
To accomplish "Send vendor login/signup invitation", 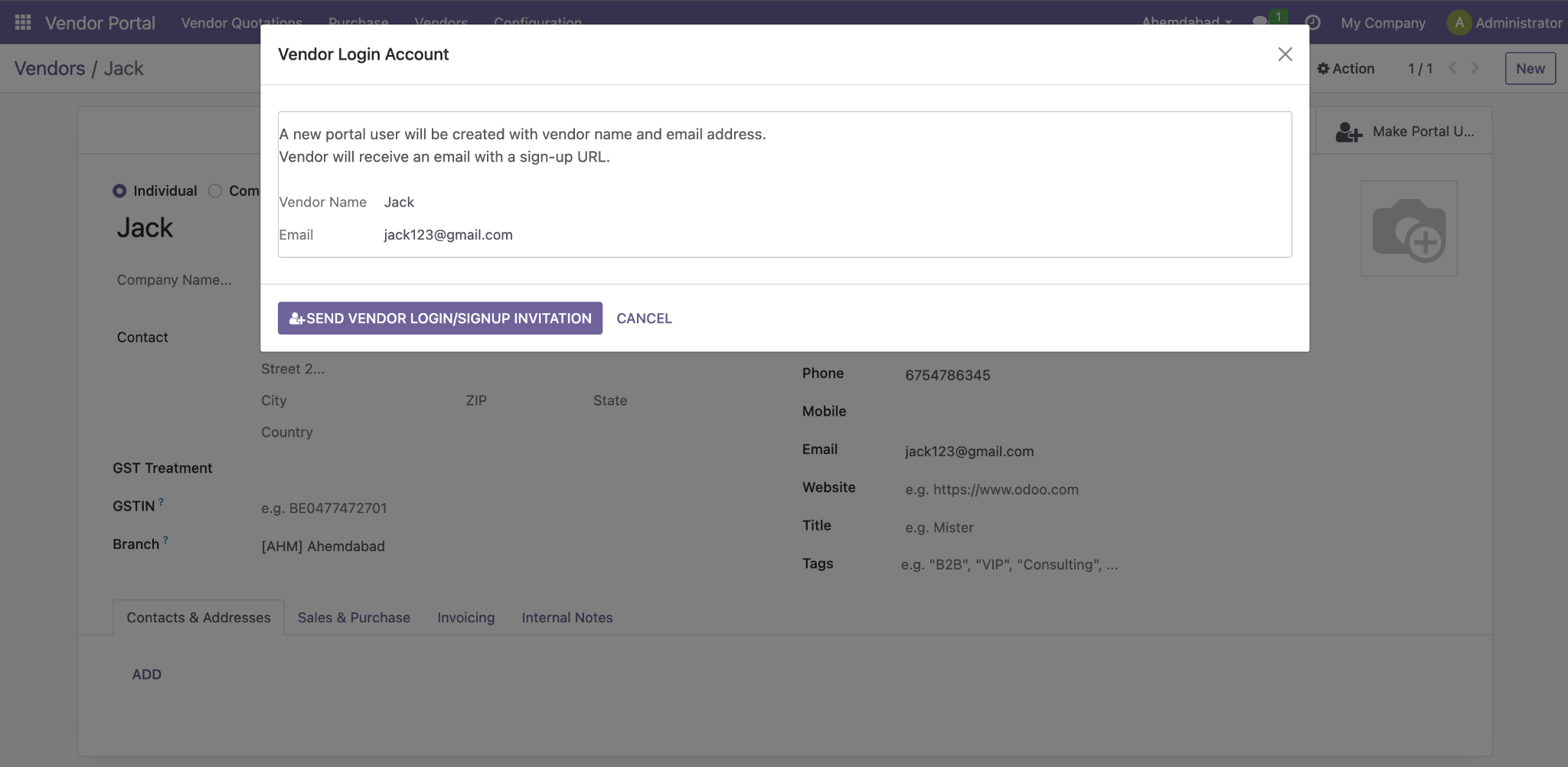I will (x=440, y=318).
